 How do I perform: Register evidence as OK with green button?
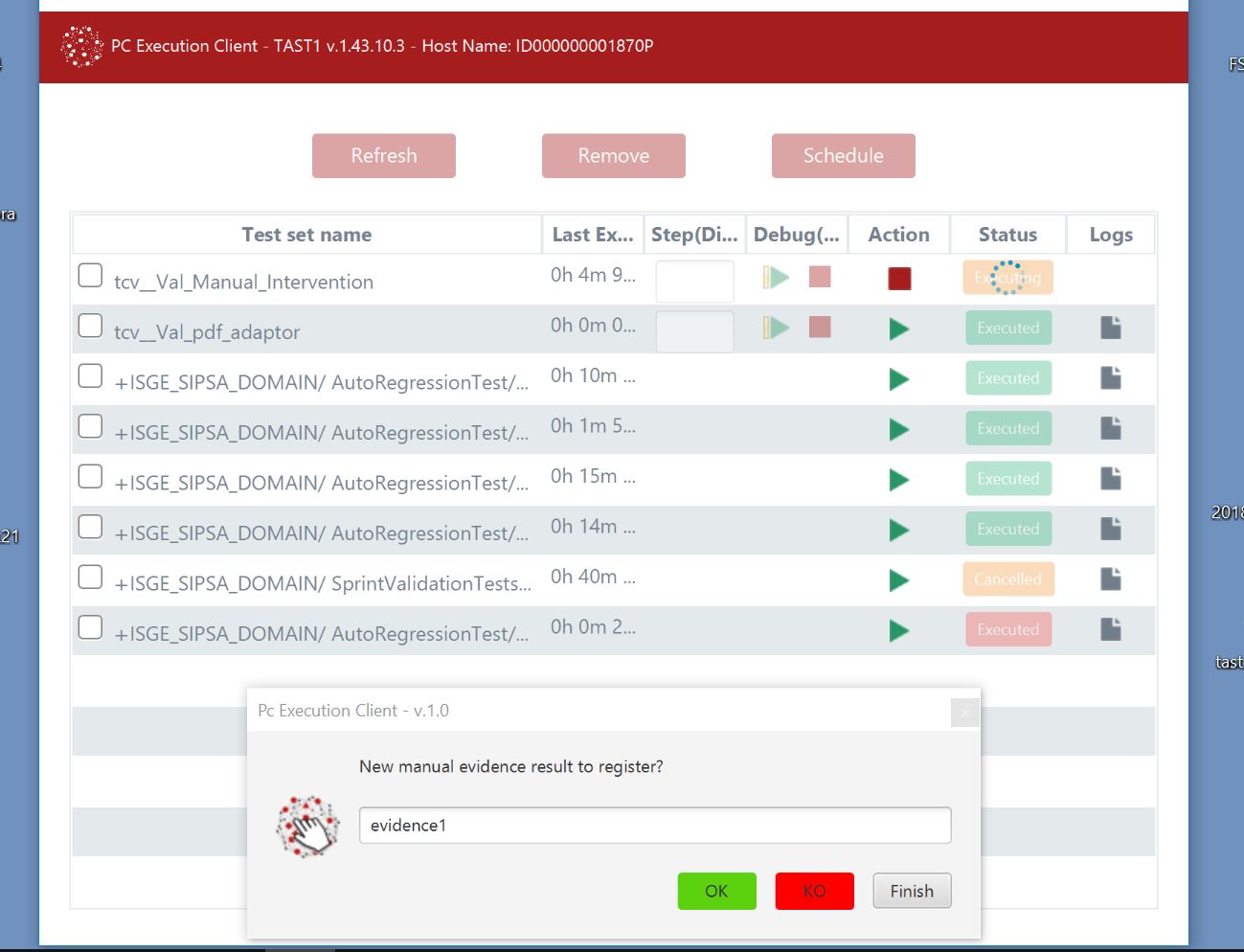pyautogui.click(x=716, y=892)
